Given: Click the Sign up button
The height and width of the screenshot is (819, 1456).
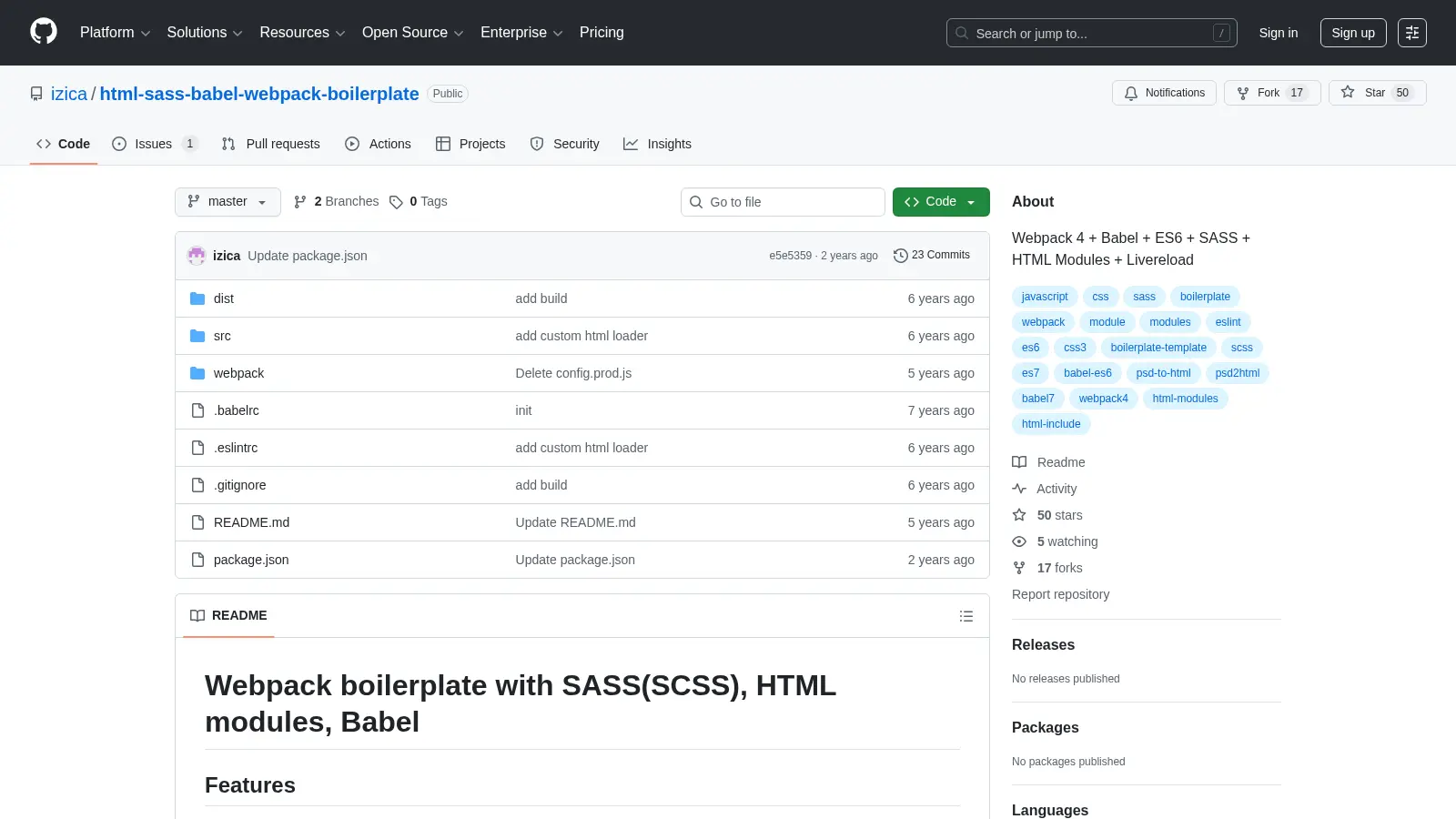Looking at the screenshot, I should point(1353,33).
